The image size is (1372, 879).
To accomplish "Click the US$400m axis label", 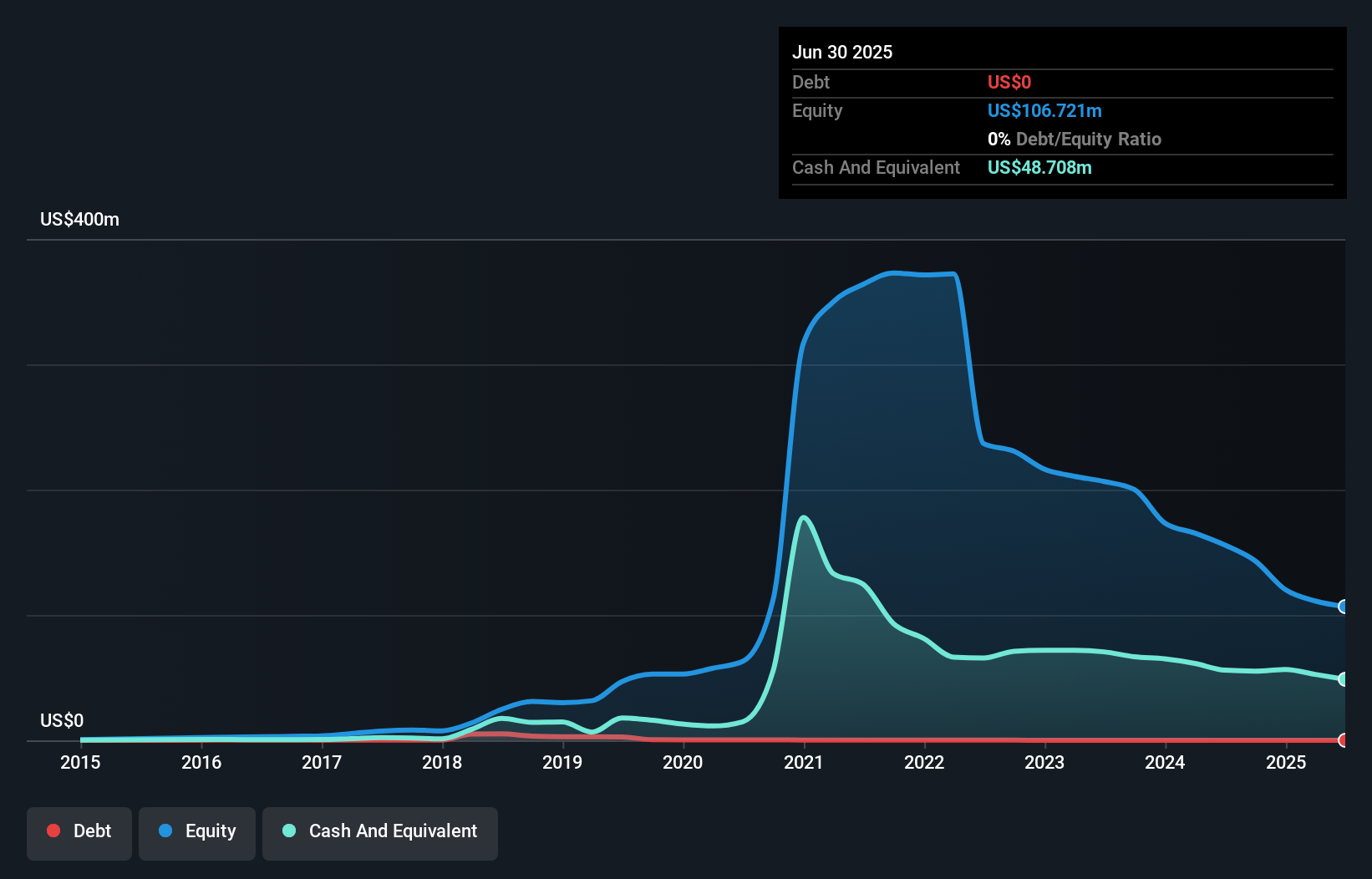I will coord(79,220).
